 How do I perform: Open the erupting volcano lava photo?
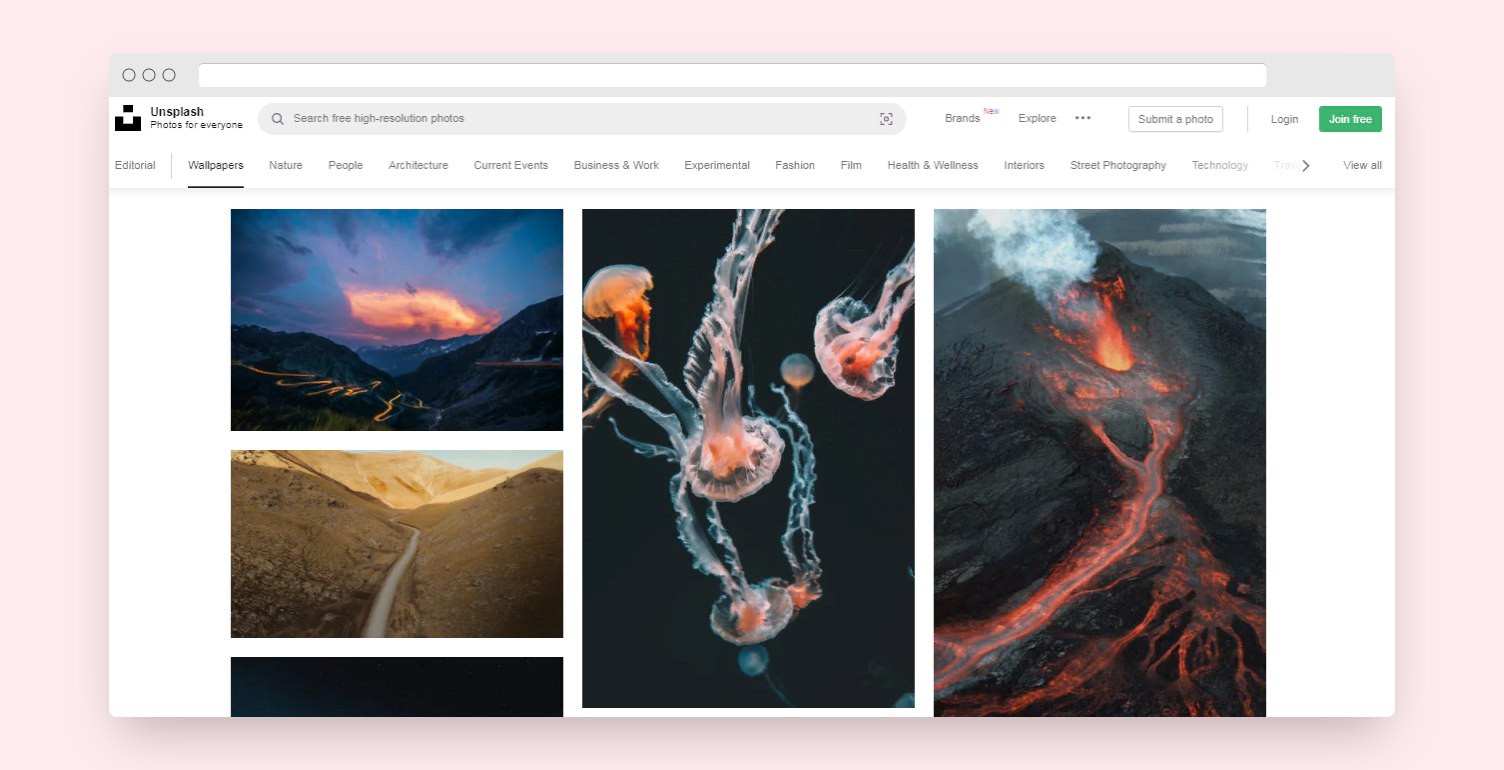(x=1100, y=463)
